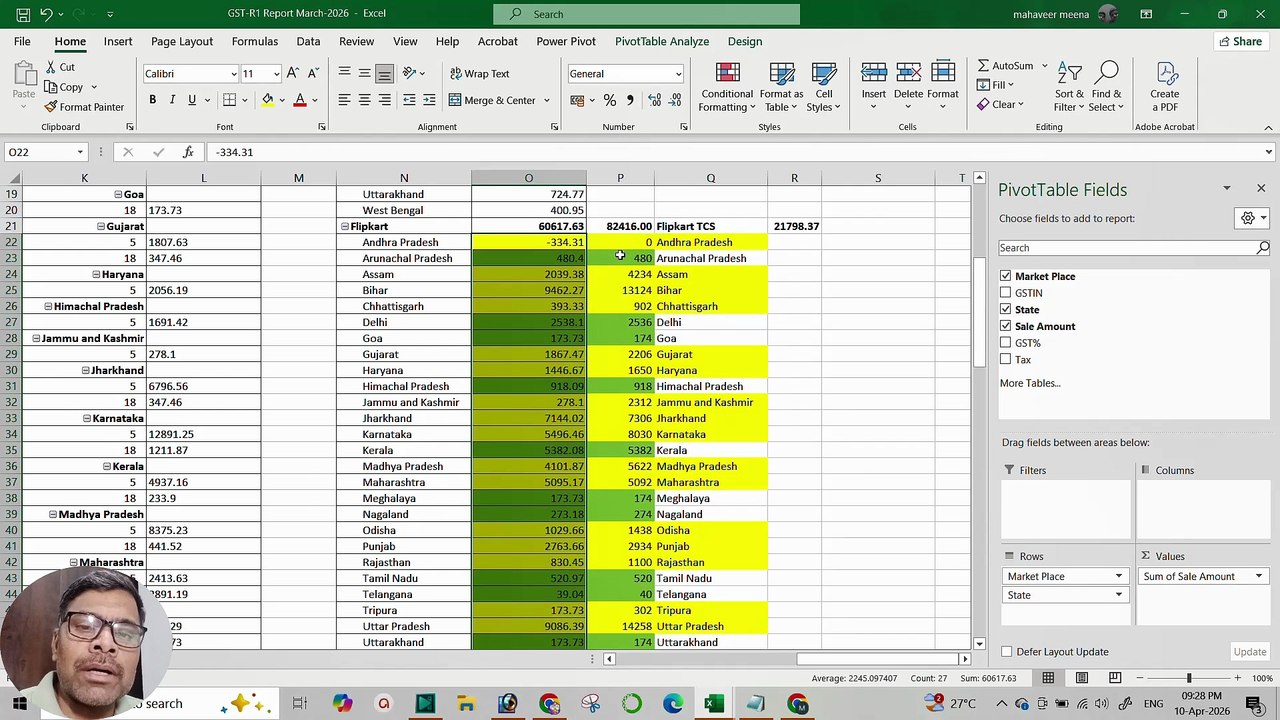
Task: Click Insert cells button
Action: click(874, 88)
